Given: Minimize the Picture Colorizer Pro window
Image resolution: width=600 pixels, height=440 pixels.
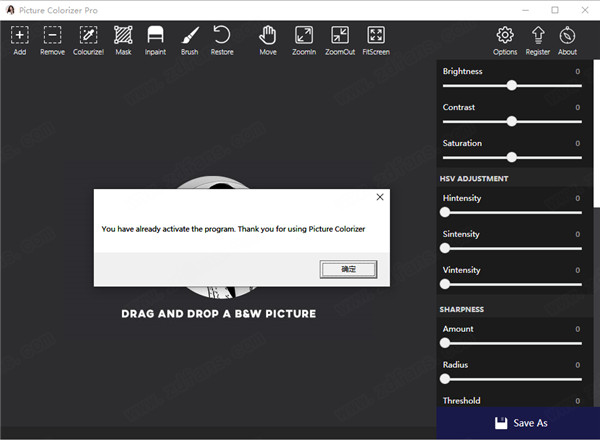Looking at the screenshot, I should click(525, 10).
